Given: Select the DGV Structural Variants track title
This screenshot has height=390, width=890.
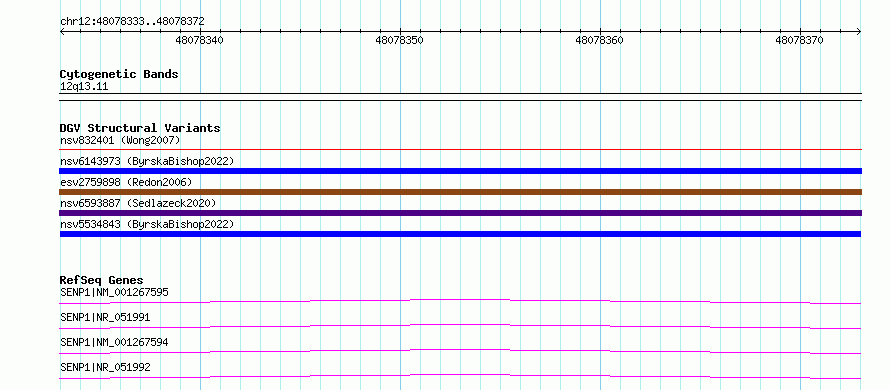Looking at the screenshot, I should point(140,128).
